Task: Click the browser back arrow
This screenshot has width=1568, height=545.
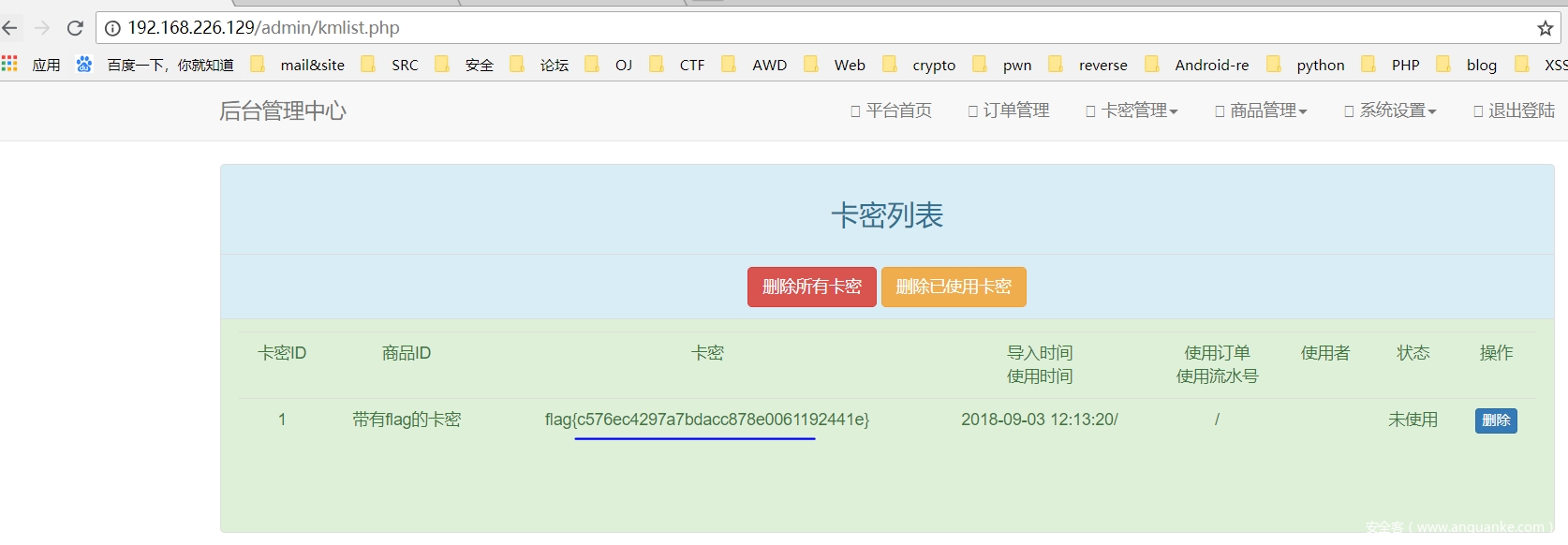Action: [10, 28]
